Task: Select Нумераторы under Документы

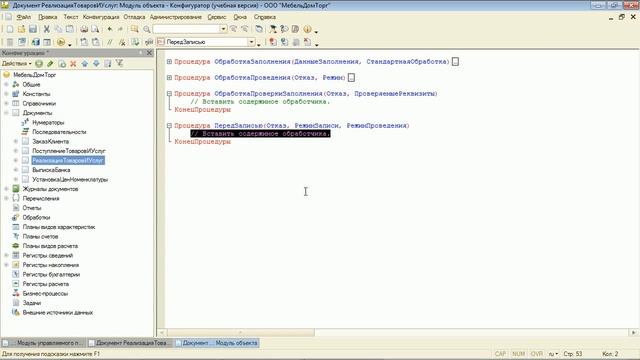Action: pyautogui.click(x=48, y=122)
